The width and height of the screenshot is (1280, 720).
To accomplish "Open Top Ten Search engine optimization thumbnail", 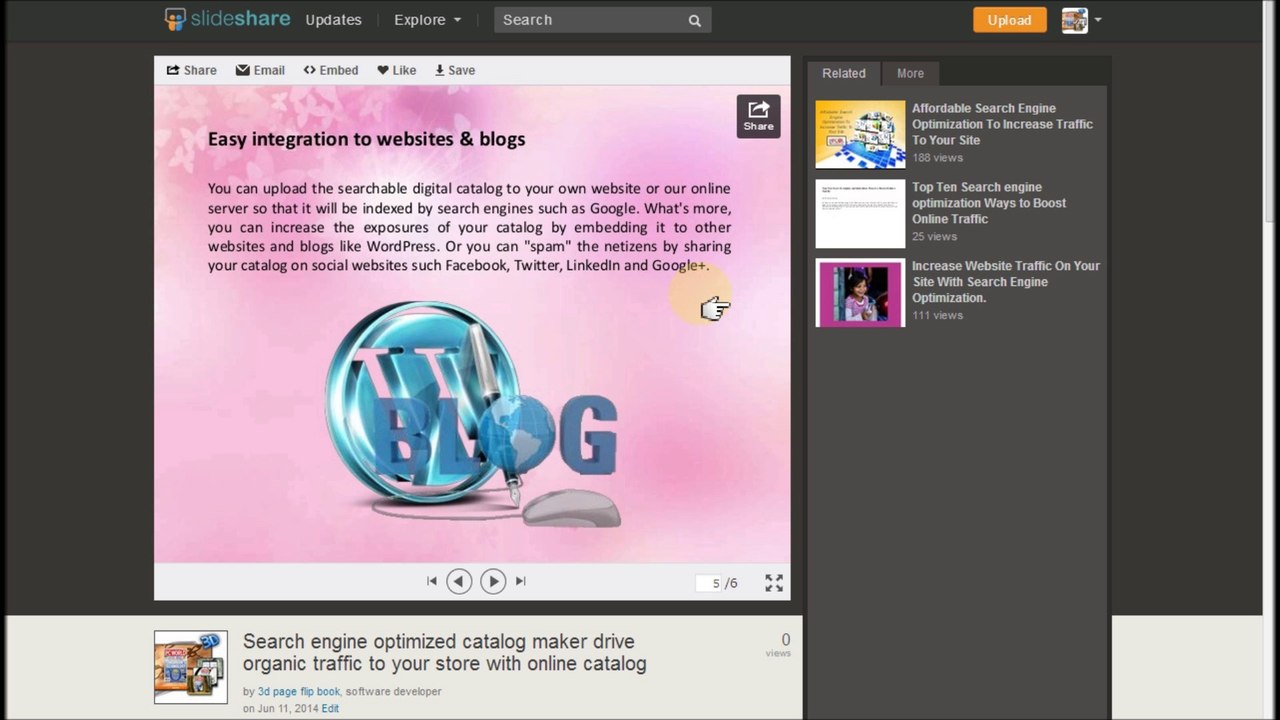I will [x=860, y=213].
